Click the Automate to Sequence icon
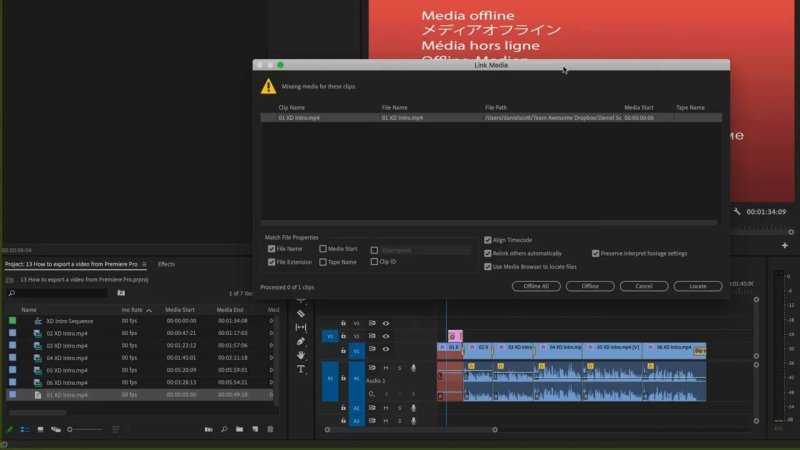 tap(209, 430)
